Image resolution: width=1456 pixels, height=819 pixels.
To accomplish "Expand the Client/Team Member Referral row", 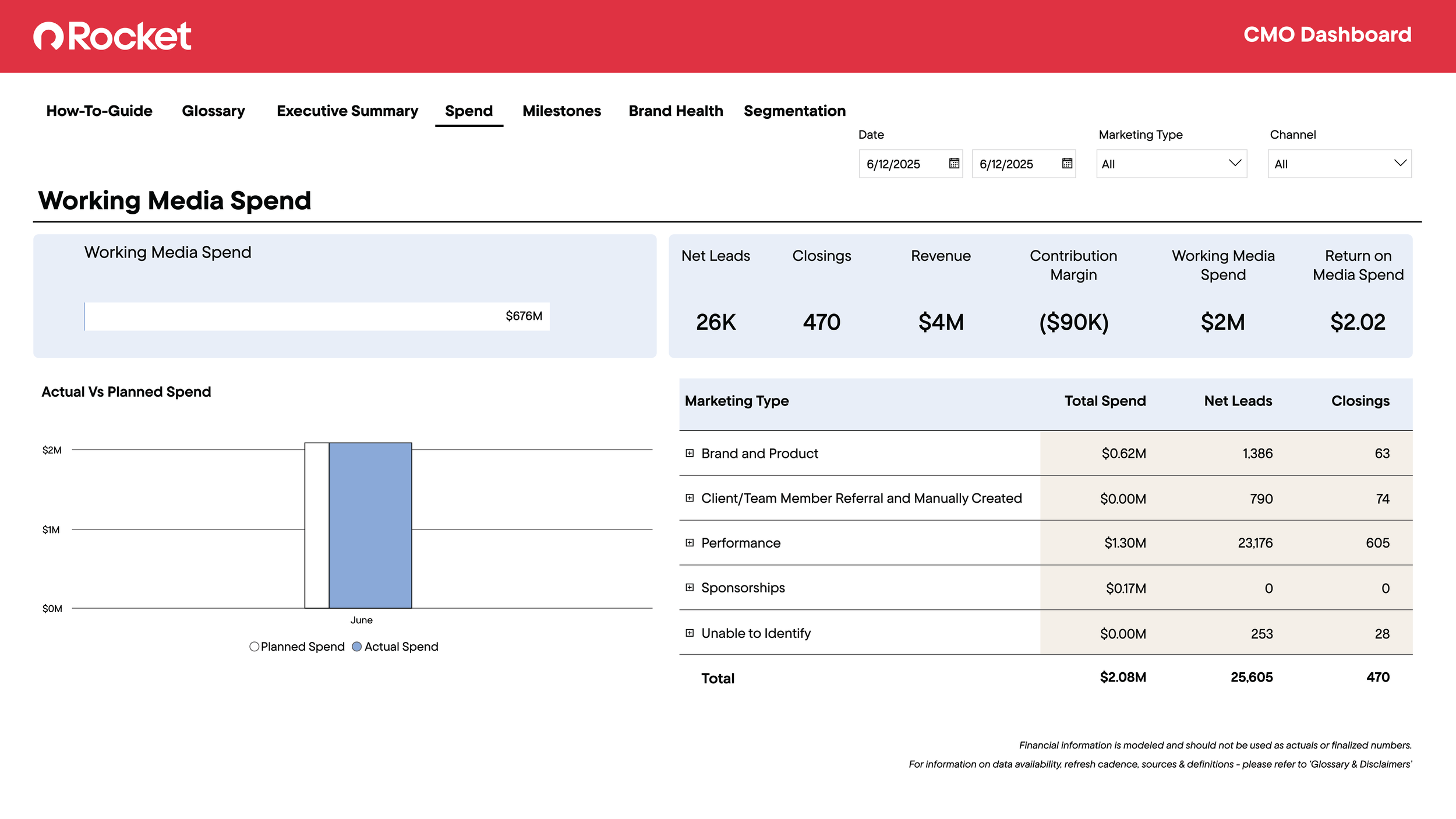I will pos(690,498).
